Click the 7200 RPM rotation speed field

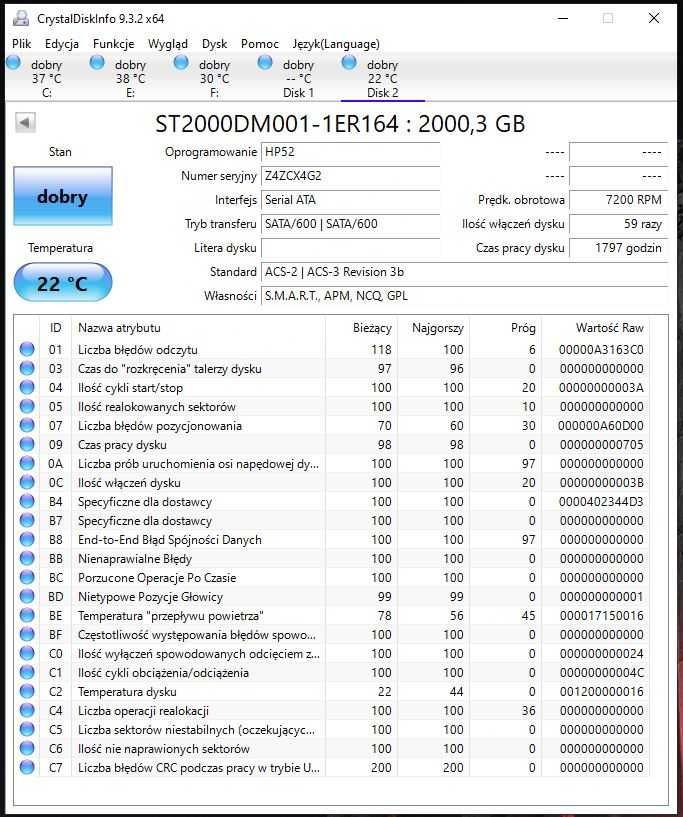(618, 200)
